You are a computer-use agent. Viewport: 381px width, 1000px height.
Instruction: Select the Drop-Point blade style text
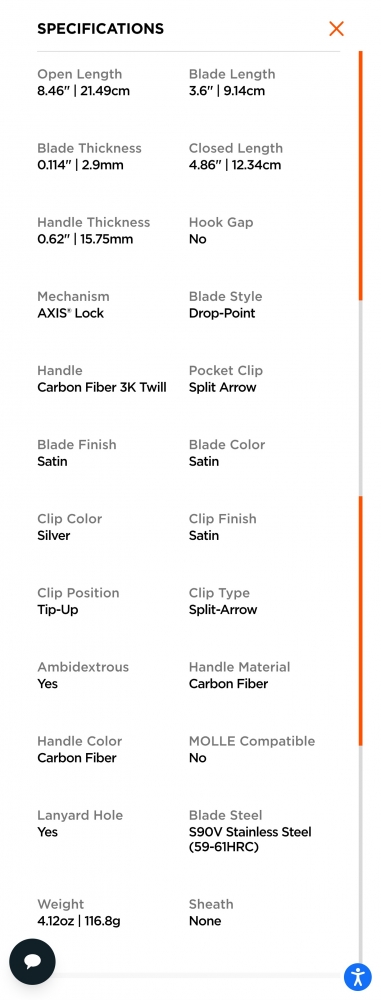(x=222, y=313)
